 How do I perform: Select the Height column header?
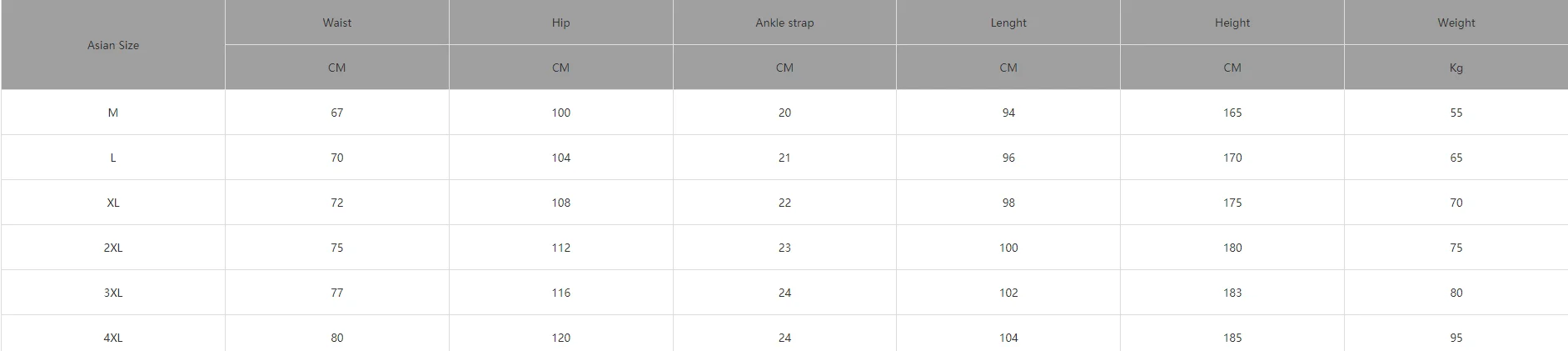pos(1232,23)
